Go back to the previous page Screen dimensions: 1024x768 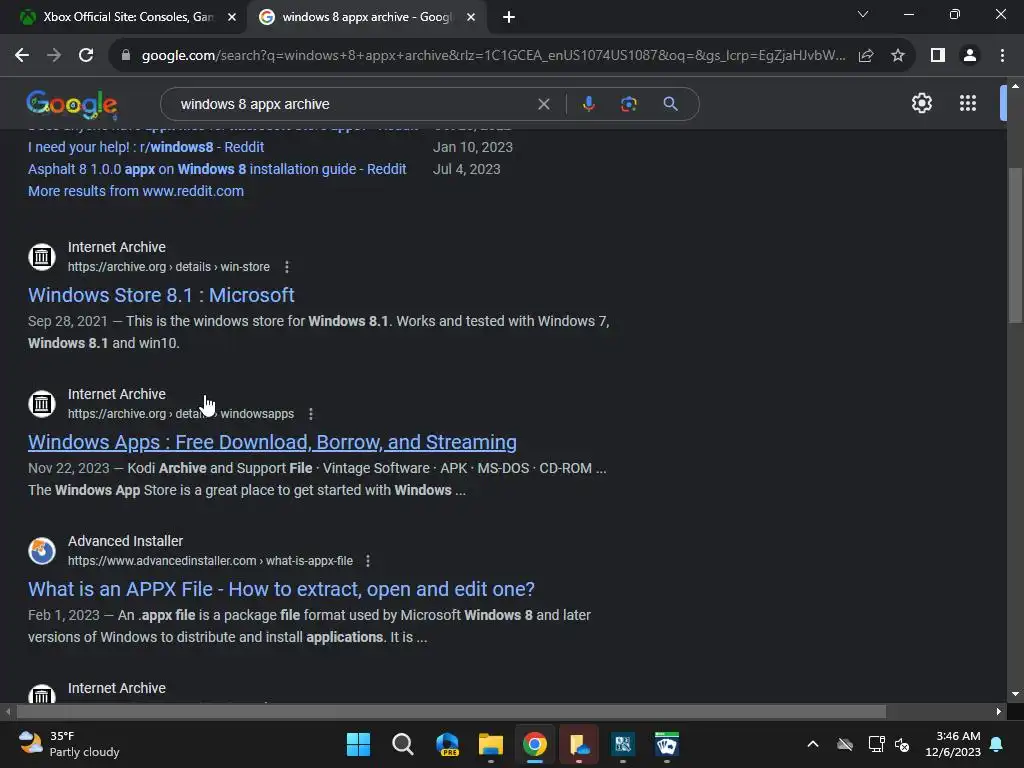click(22, 56)
